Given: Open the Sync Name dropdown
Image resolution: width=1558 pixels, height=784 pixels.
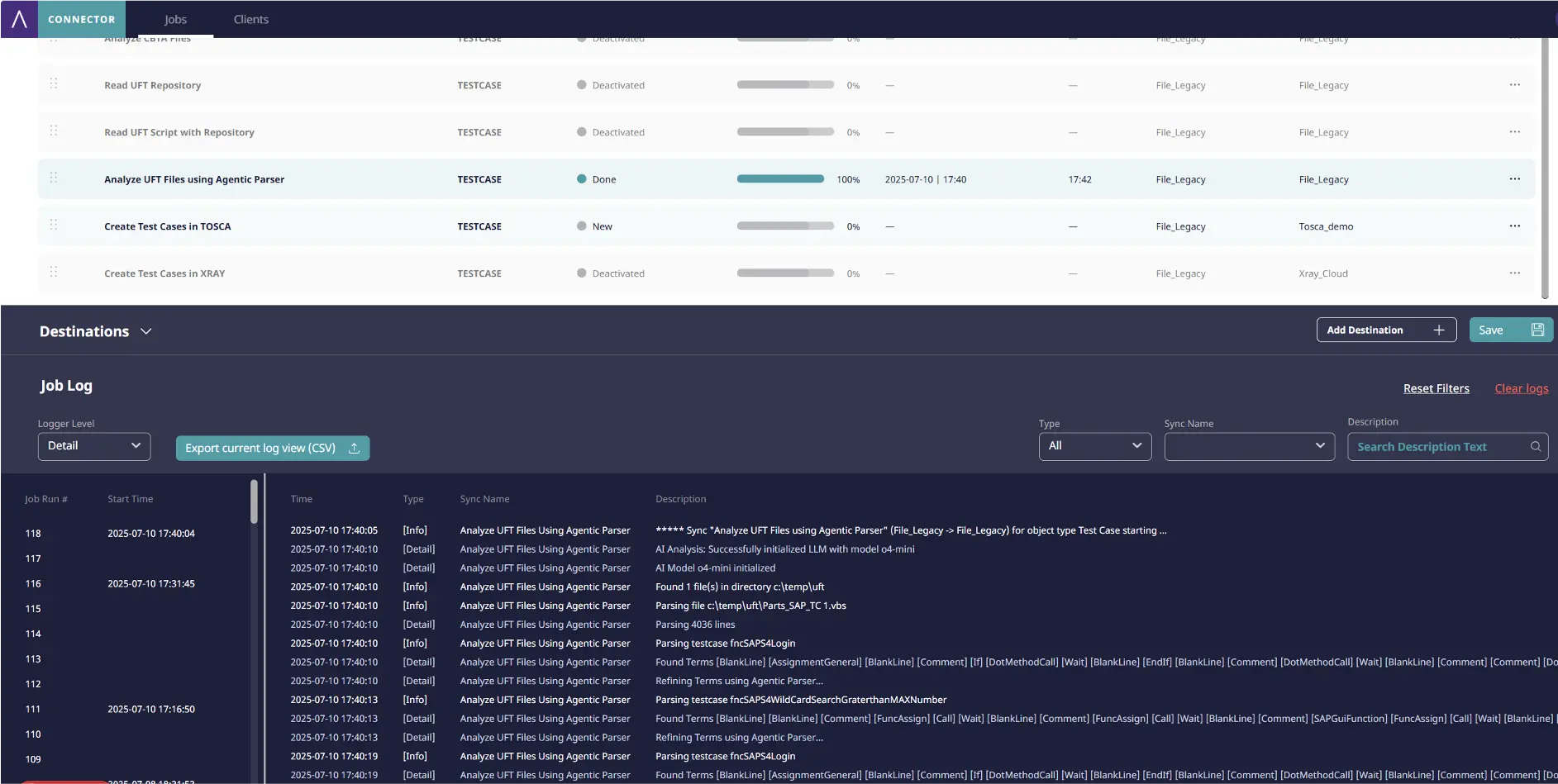Looking at the screenshot, I should pos(1249,446).
